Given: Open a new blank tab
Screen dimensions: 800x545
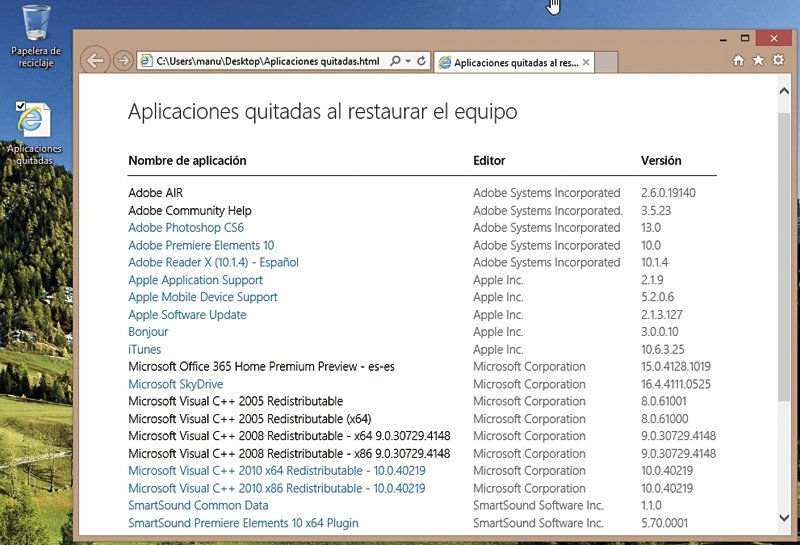Looking at the screenshot, I should point(607,62).
